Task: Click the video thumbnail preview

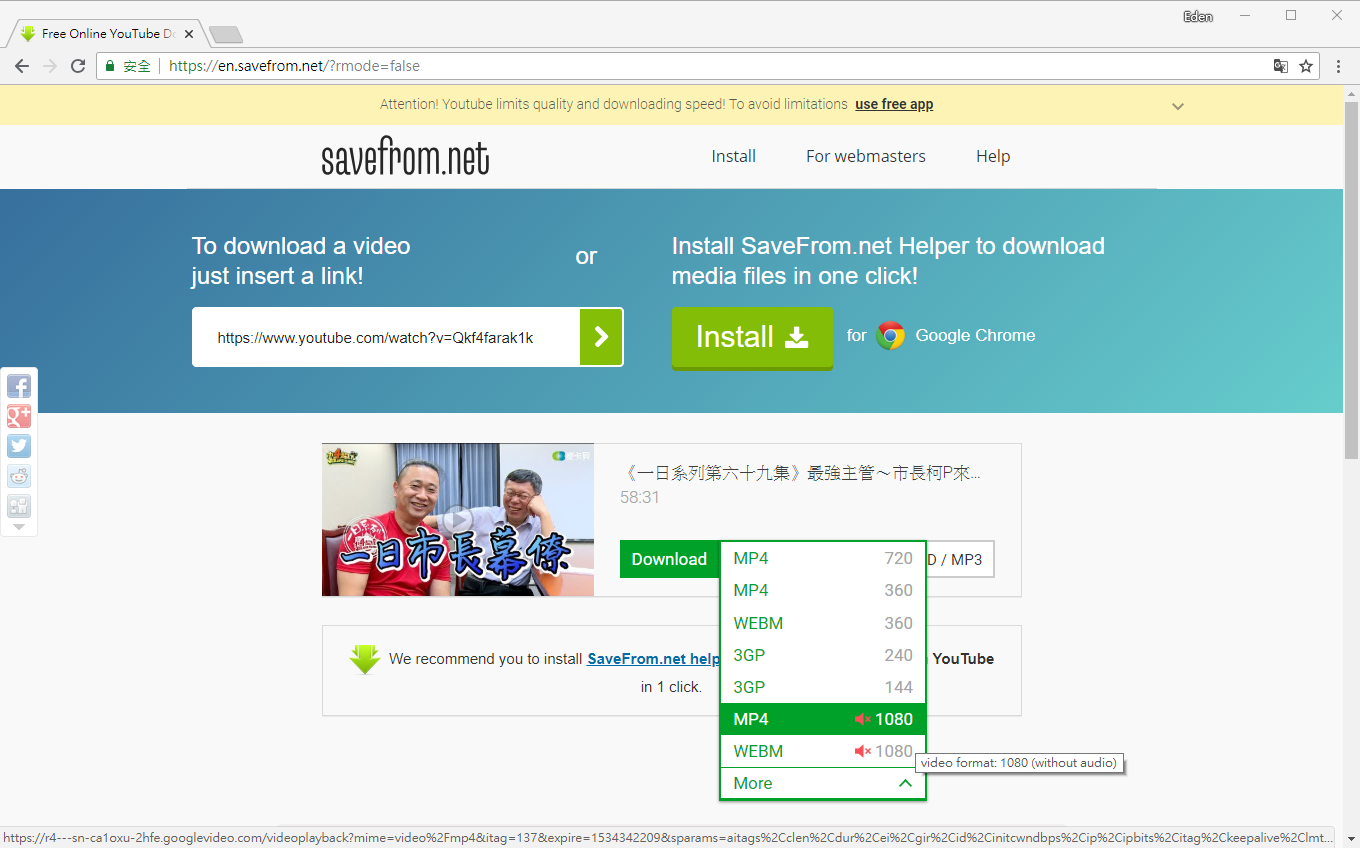Action: click(458, 520)
